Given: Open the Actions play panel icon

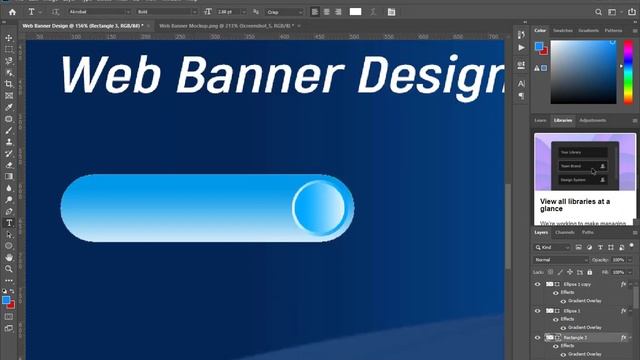Looking at the screenshot, I should pyautogui.click(x=521, y=48).
